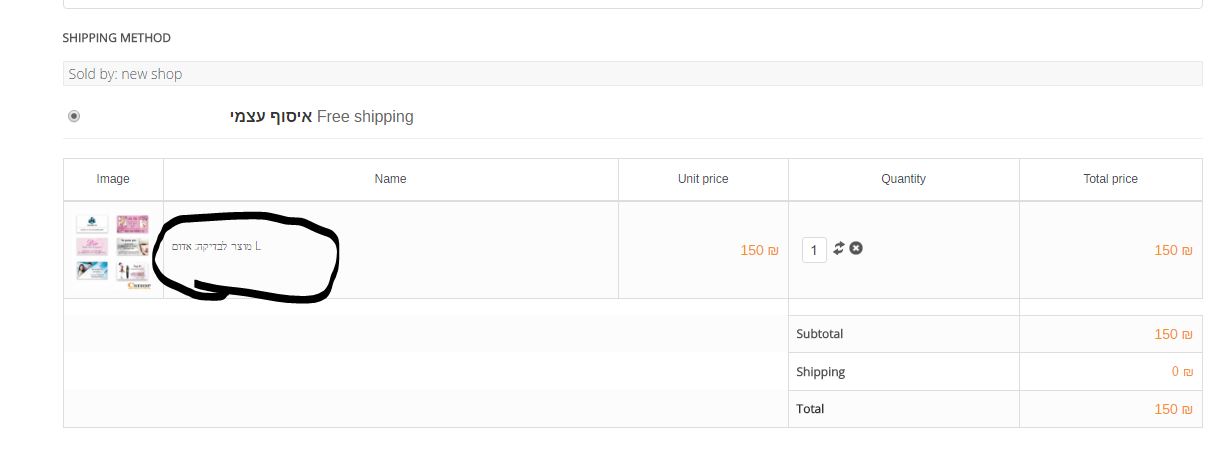Screen dimensions: 1223x451
Task: Click the Name column header
Action: point(390,179)
